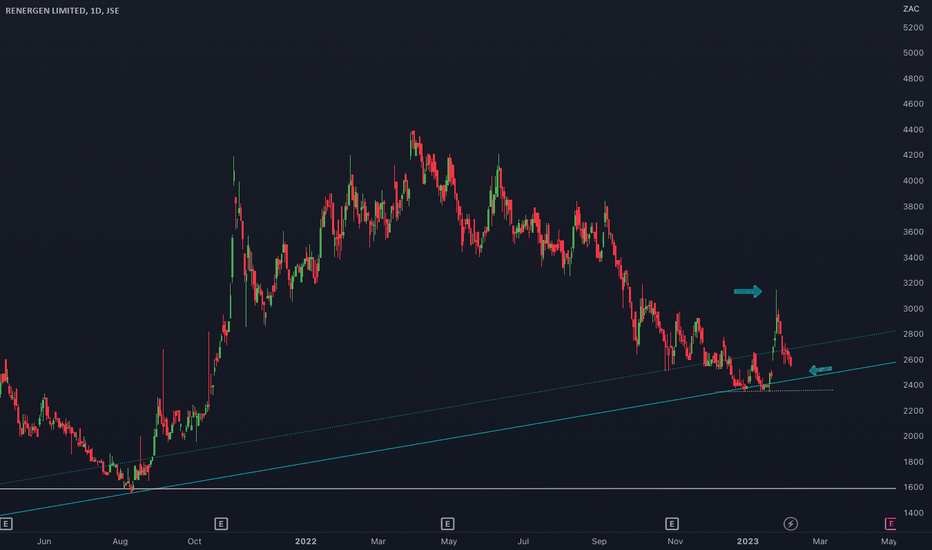Click the 3000 price axis label
This screenshot has width=932, height=550.
pos(913,309)
